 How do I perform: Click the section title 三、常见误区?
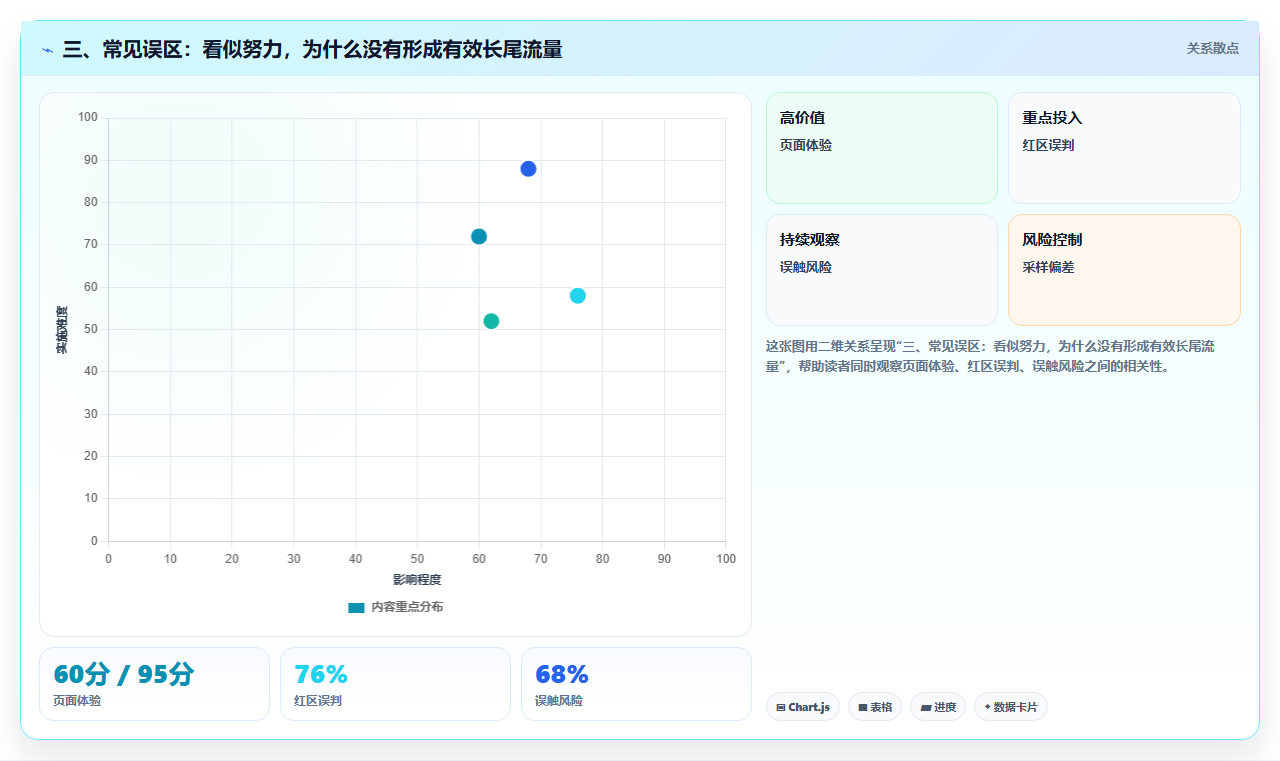tap(312, 49)
